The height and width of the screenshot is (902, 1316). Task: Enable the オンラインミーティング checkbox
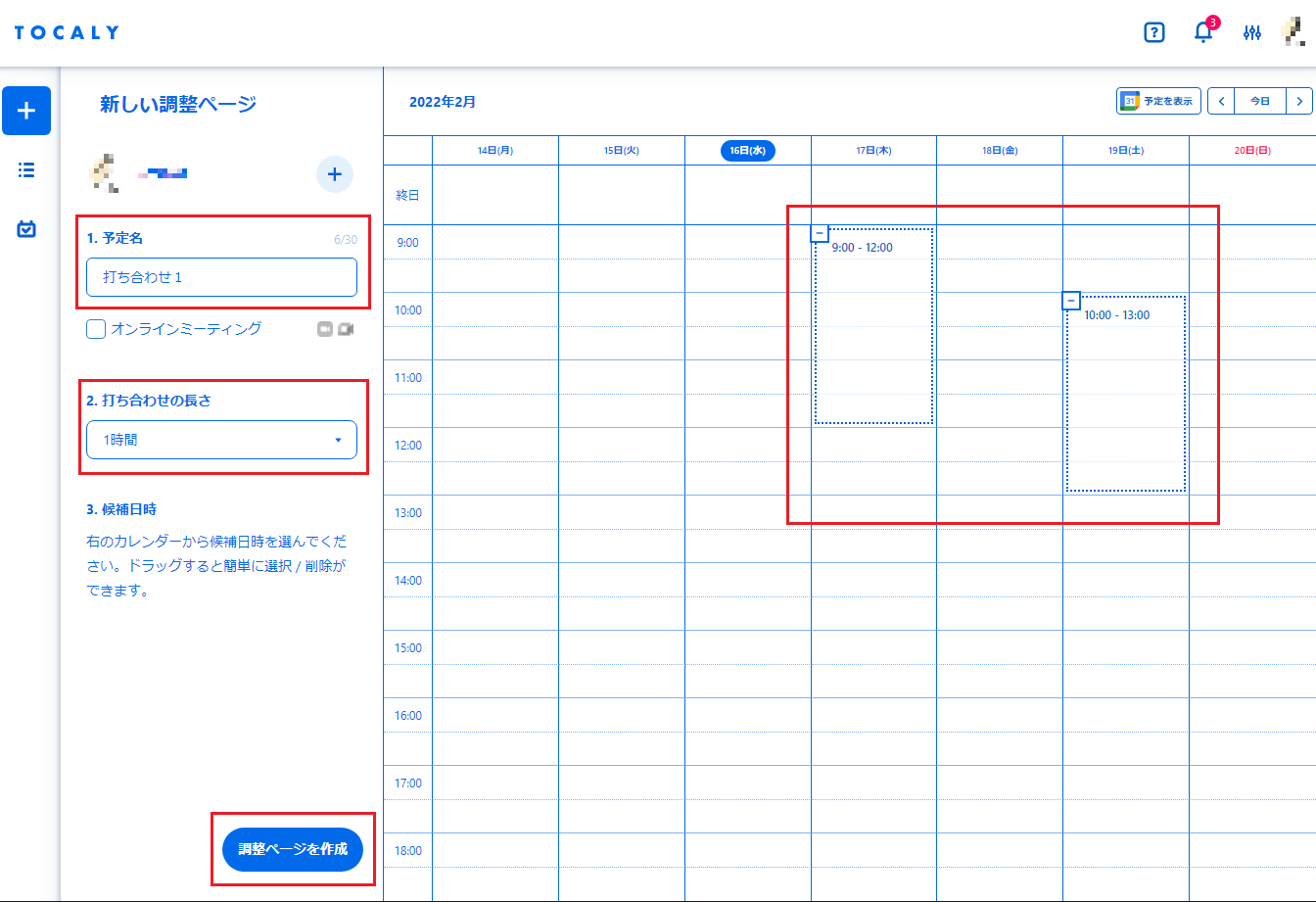coord(96,329)
